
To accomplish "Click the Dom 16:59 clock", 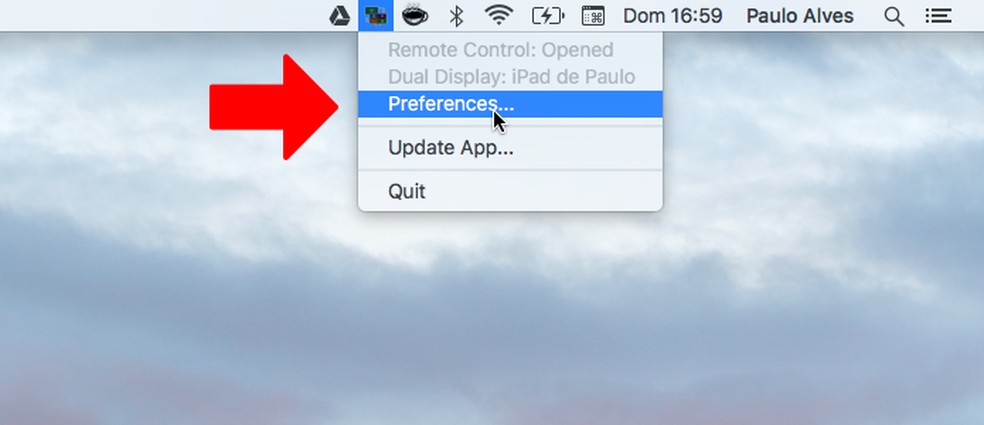I will tap(672, 16).
